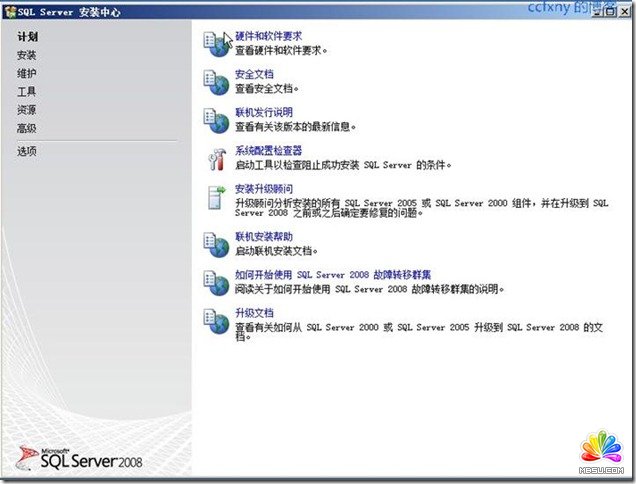Viewport: 636px width, 484px height.
Task: Select 计划 in the left sidebar
Action: (x=27, y=37)
